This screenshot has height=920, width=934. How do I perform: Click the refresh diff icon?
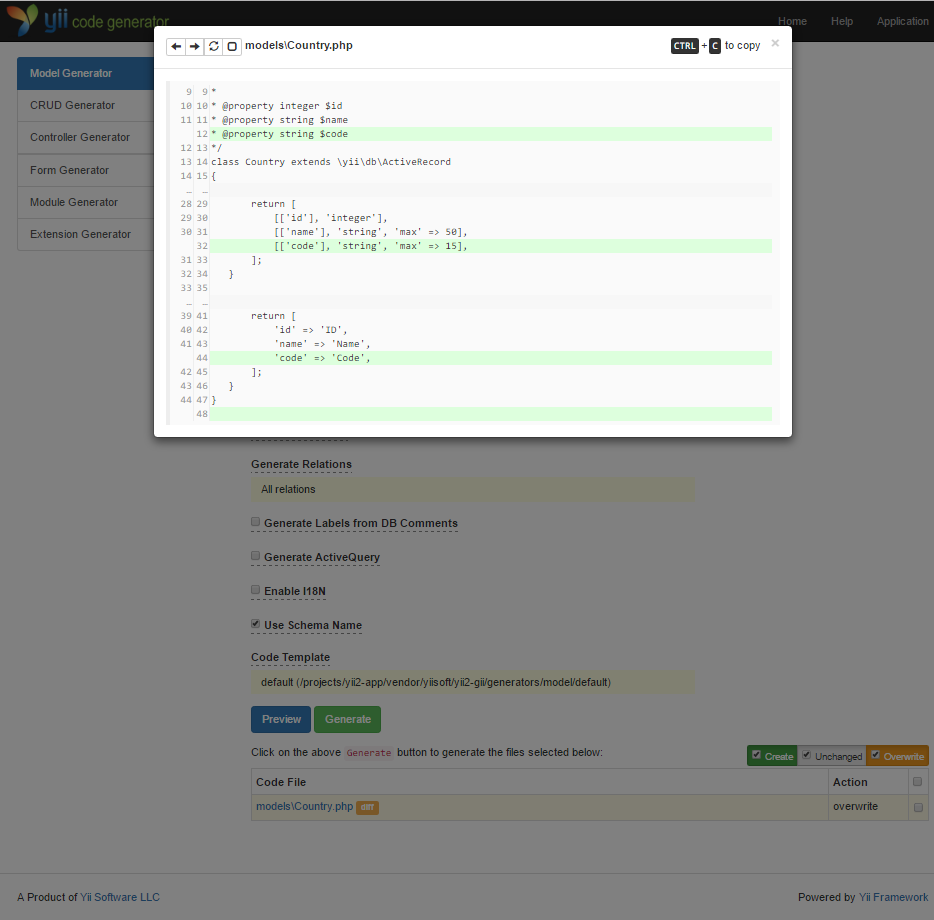pyautogui.click(x=214, y=46)
